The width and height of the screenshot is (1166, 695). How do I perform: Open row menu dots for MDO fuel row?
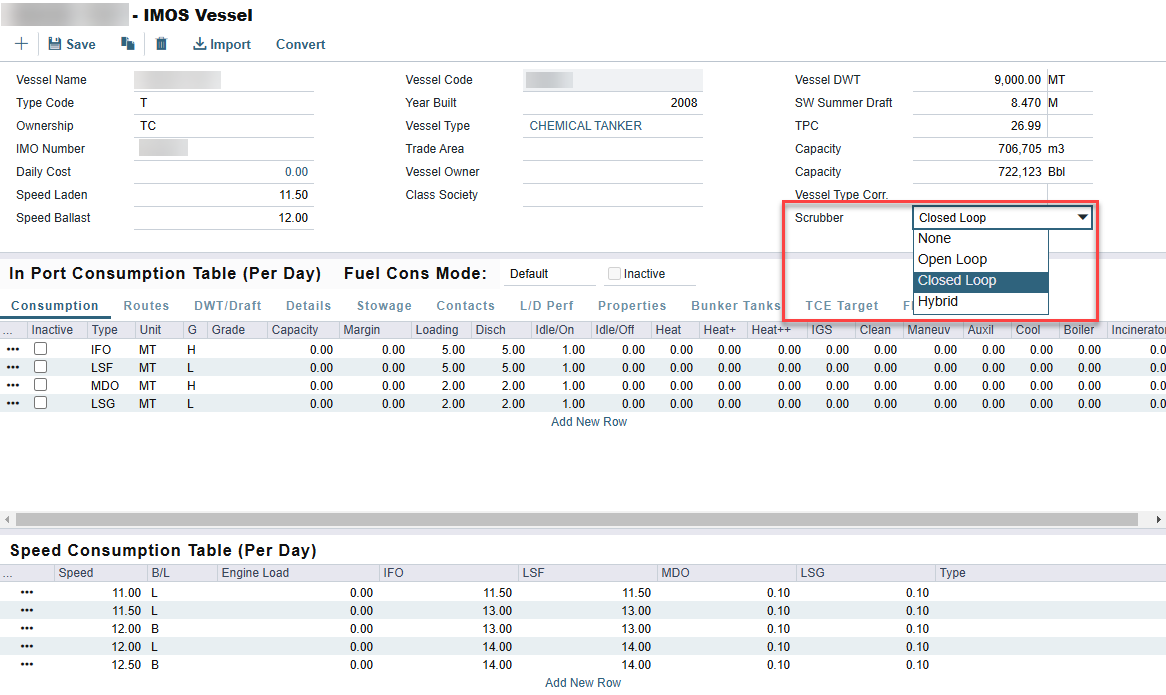tap(13, 385)
